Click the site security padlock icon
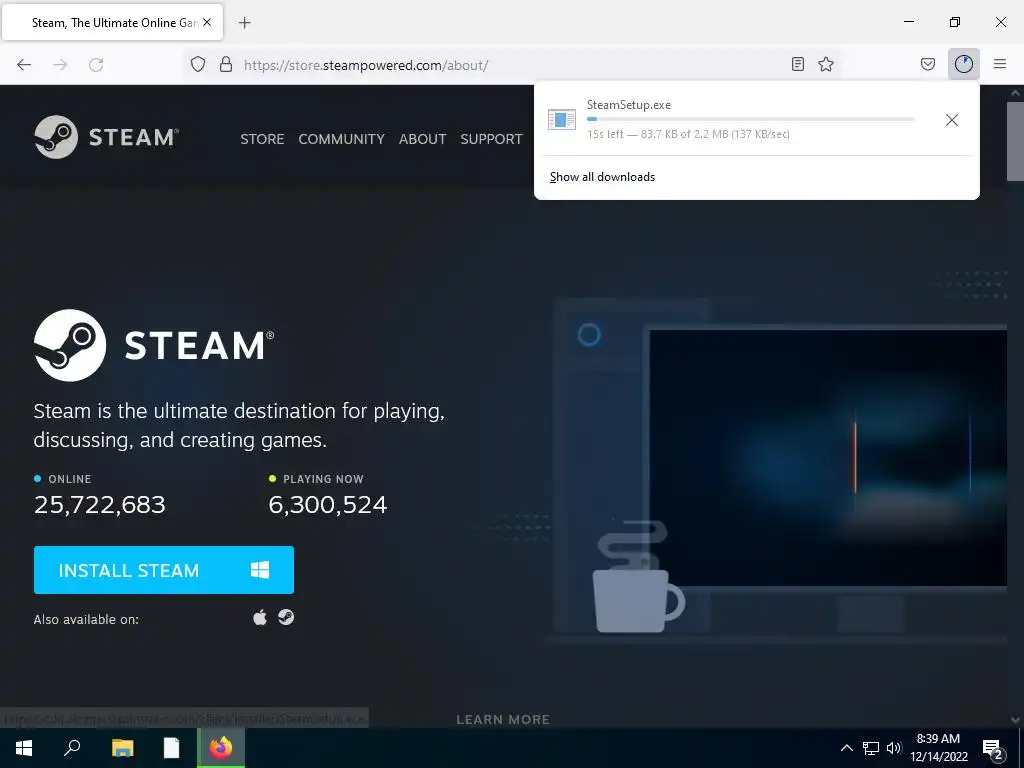Screen dimensions: 1024x768 click(226, 64)
